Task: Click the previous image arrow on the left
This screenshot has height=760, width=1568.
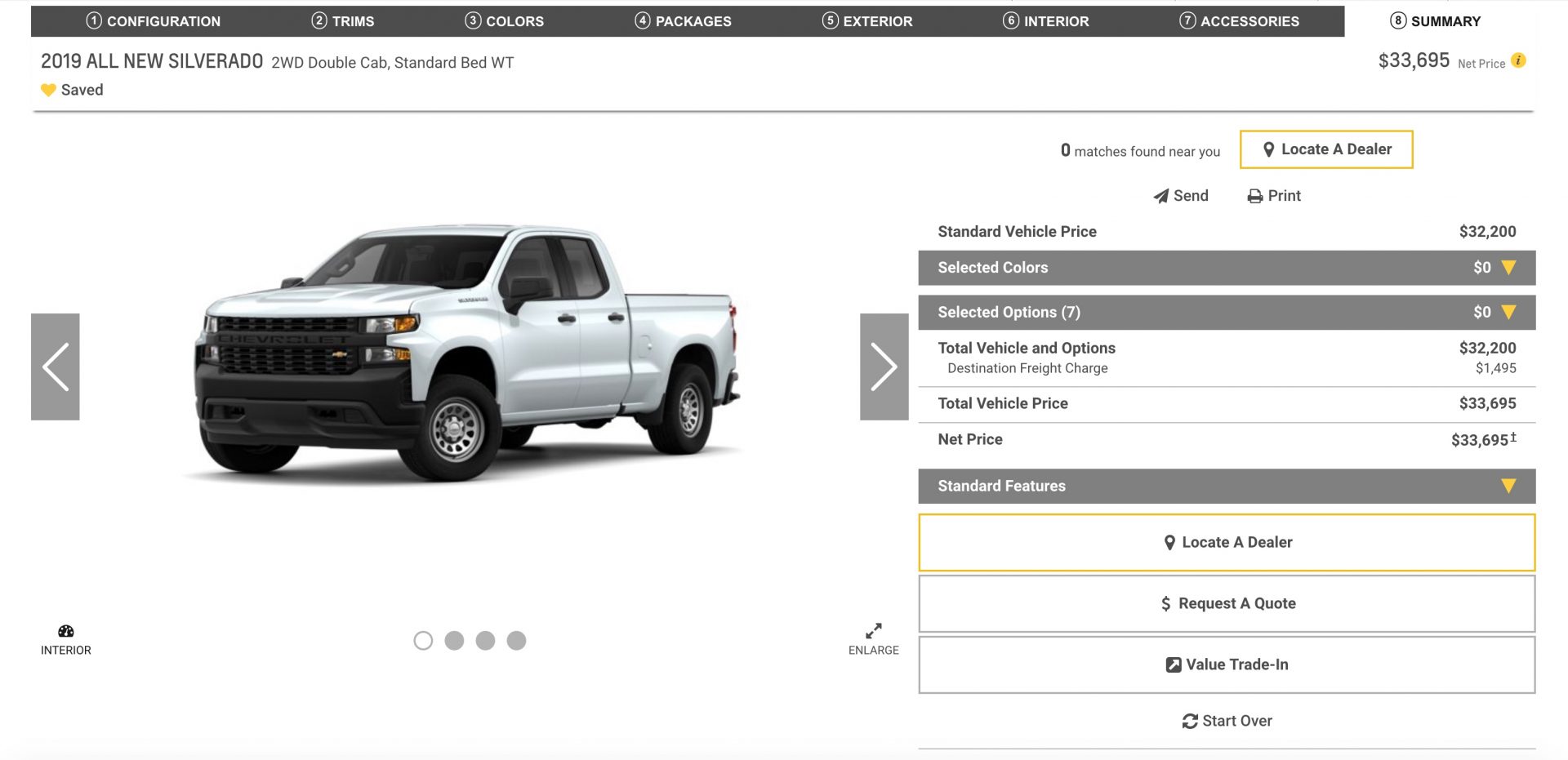Action: tap(56, 367)
